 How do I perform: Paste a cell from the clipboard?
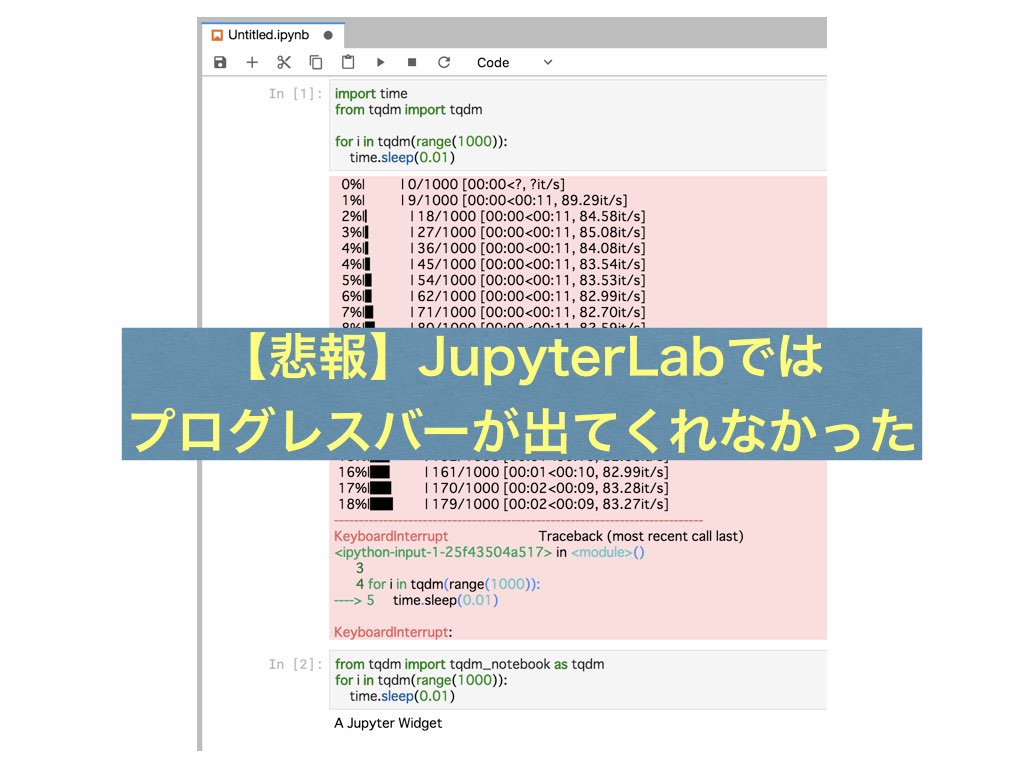(347, 62)
